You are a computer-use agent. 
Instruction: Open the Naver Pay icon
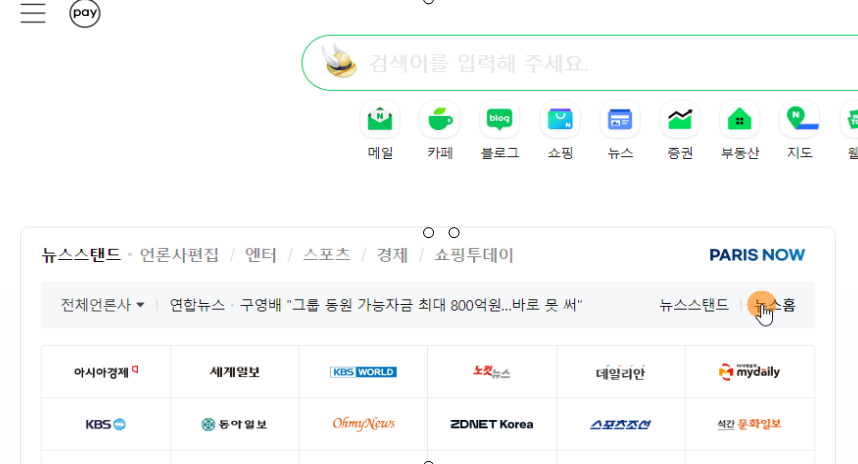85,13
